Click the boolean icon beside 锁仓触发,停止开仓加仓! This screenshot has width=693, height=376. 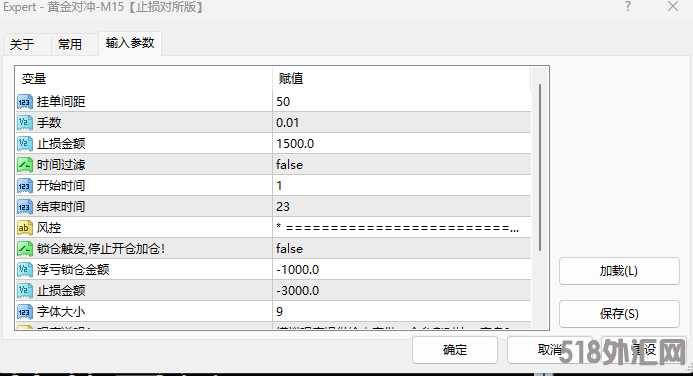[x=25, y=249]
